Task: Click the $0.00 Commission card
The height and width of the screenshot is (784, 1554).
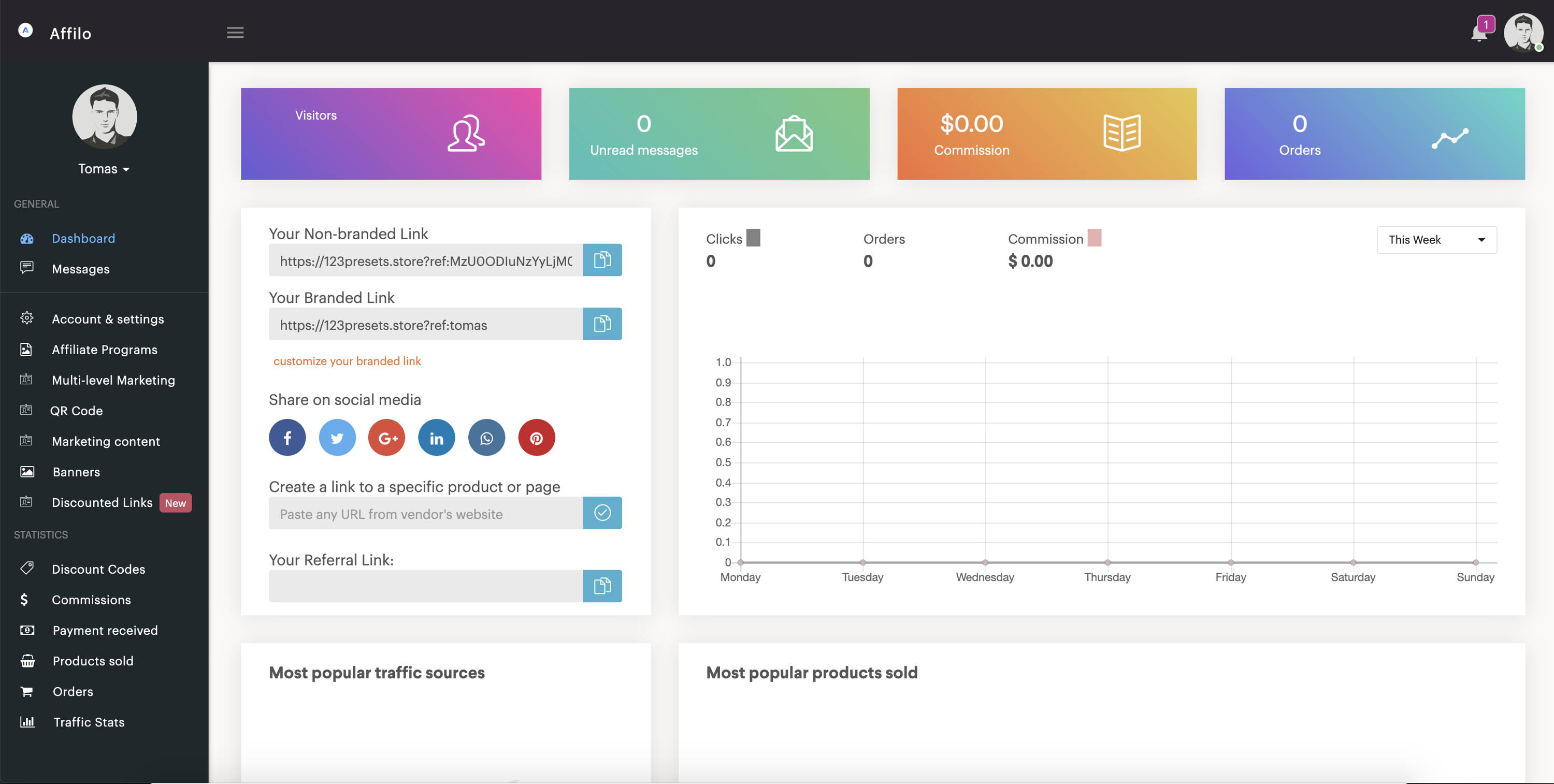Action: pyautogui.click(x=1047, y=134)
